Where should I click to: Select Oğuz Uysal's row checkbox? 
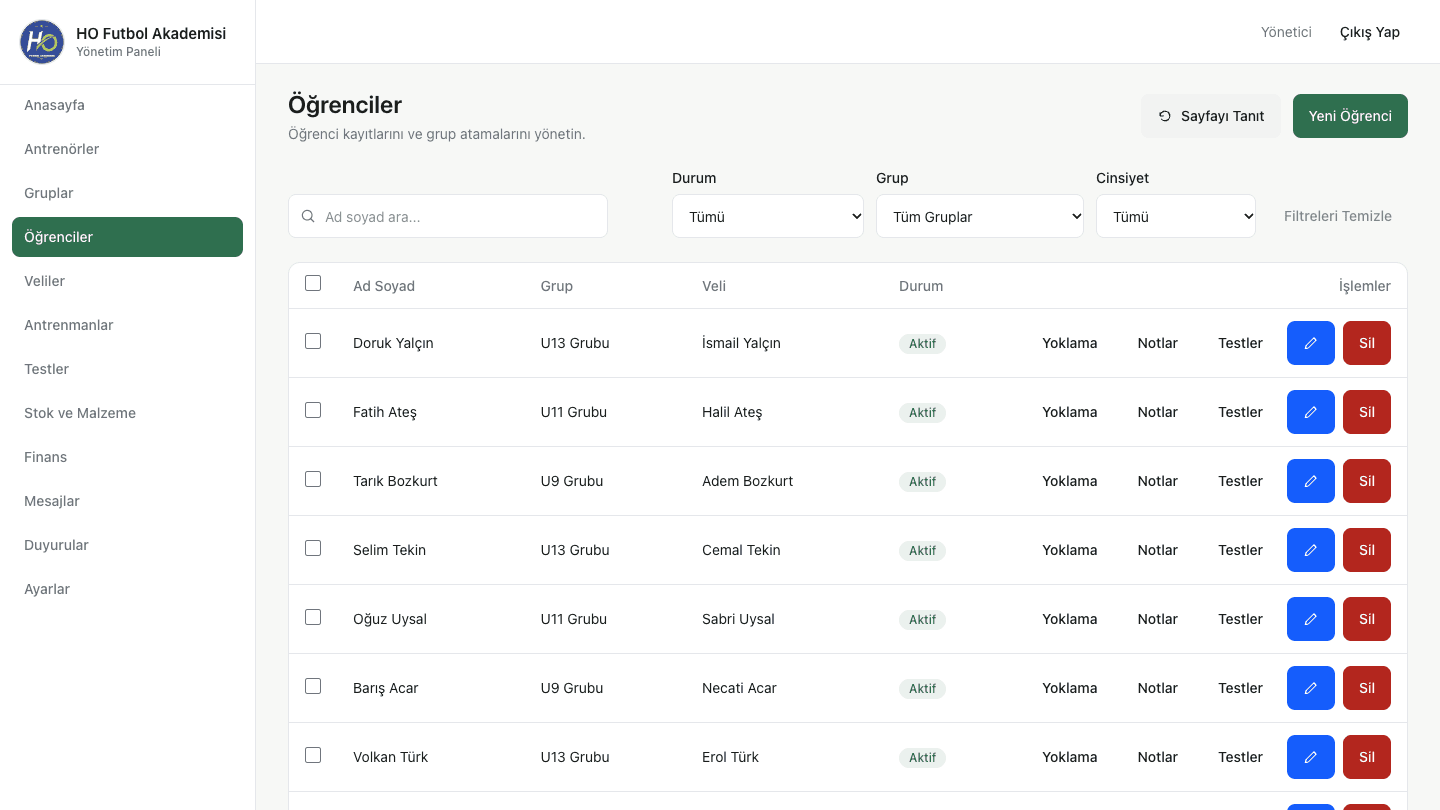tap(313, 617)
